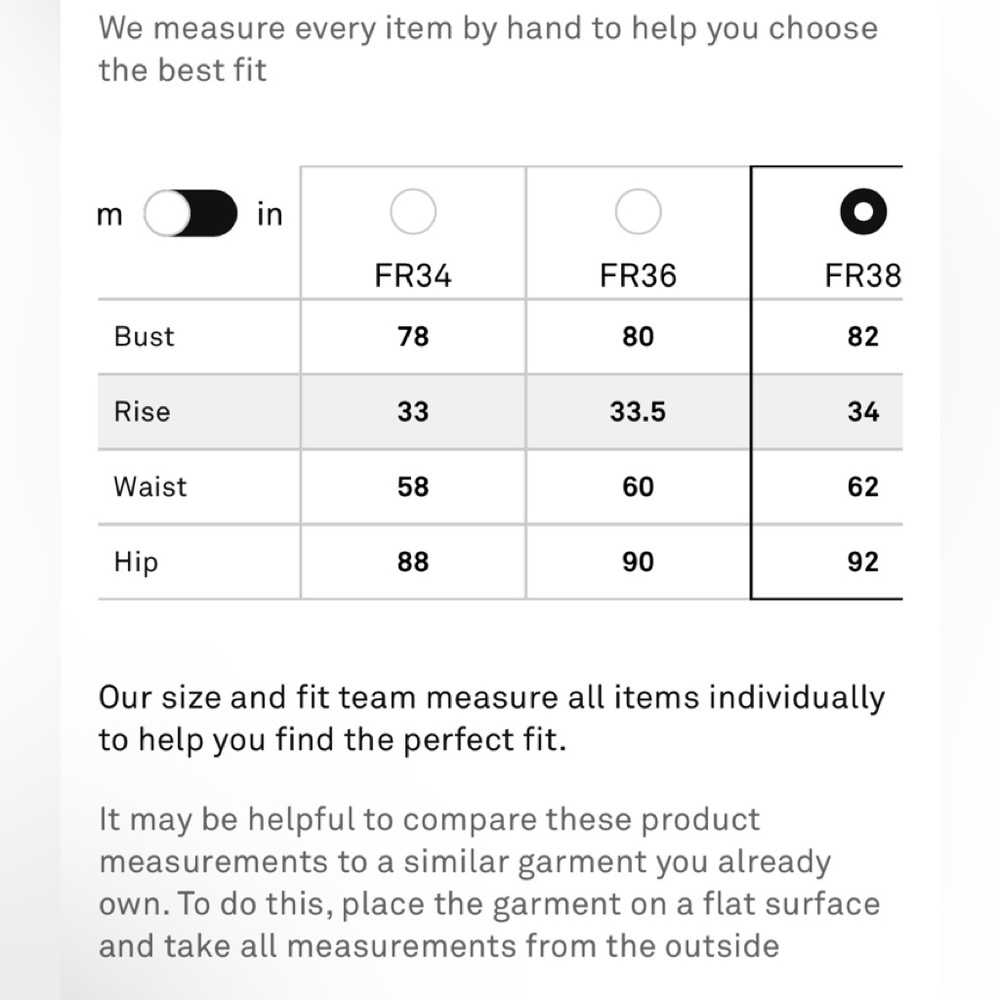The image size is (1000, 1000).
Task: Click the FR36 rise value 33.5
Action: point(638,412)
